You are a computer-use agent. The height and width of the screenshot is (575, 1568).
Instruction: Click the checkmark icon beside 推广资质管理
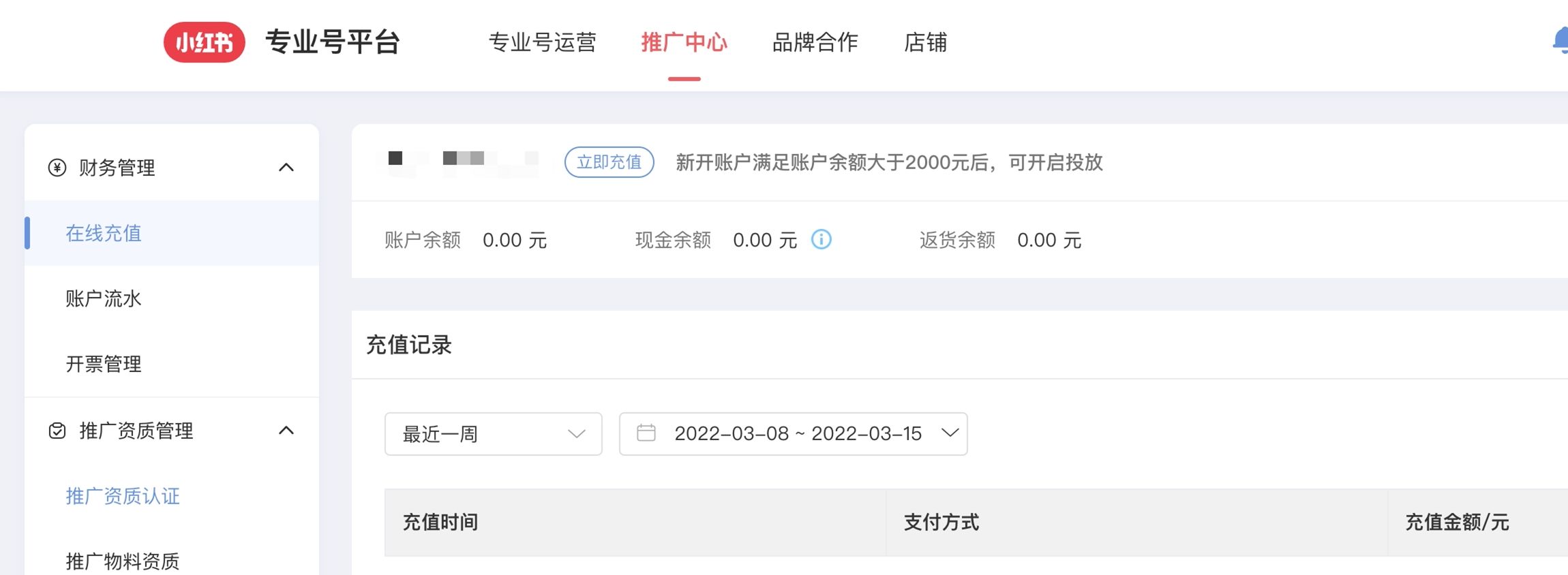point(57,431)
